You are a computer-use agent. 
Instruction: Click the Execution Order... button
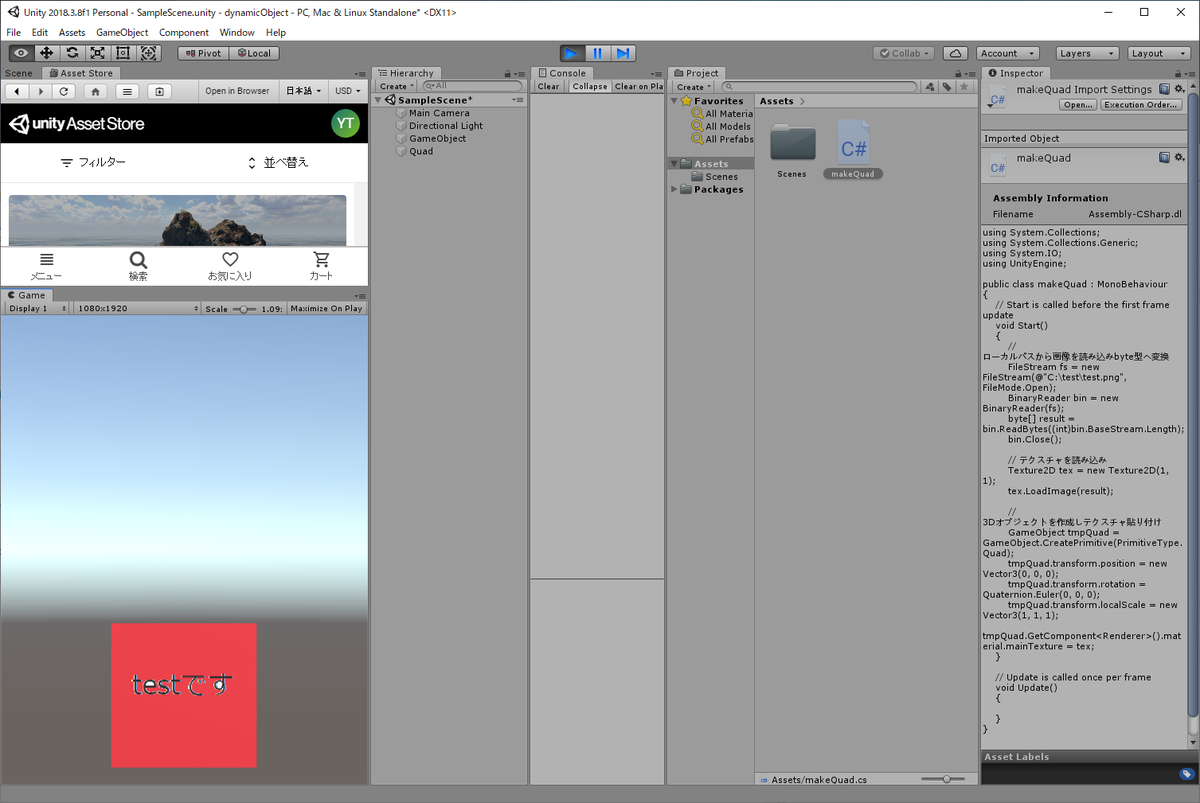point(1141,105)
